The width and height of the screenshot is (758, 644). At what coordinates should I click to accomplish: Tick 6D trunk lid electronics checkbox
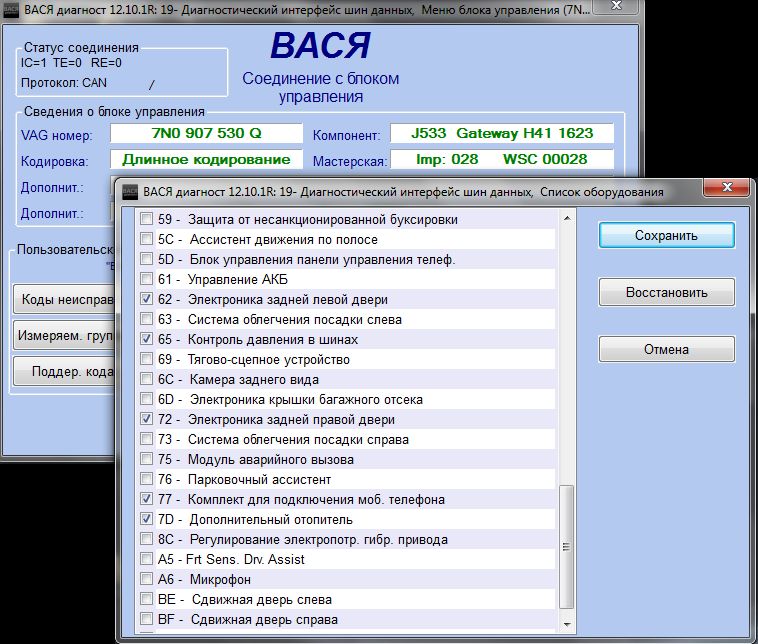click(x=146, y=399)
